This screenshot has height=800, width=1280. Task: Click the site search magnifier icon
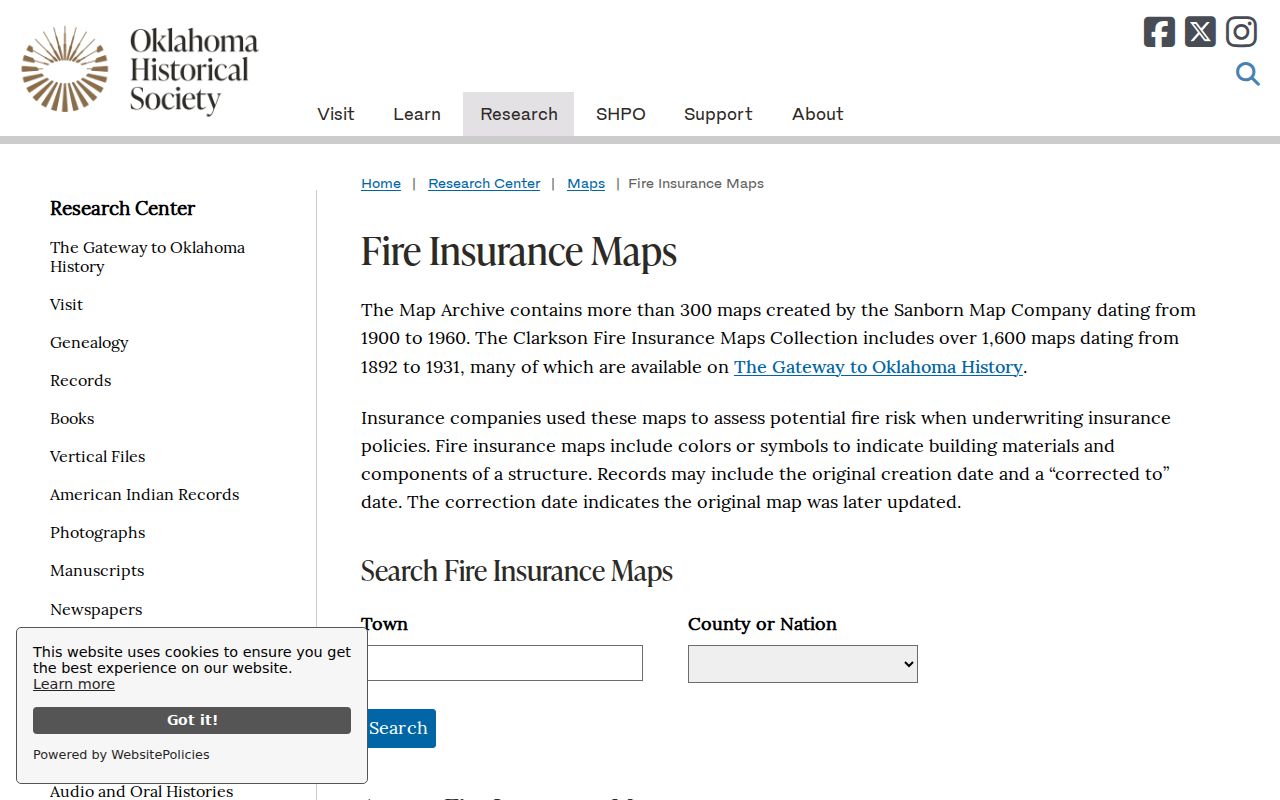click(1247, 74)
